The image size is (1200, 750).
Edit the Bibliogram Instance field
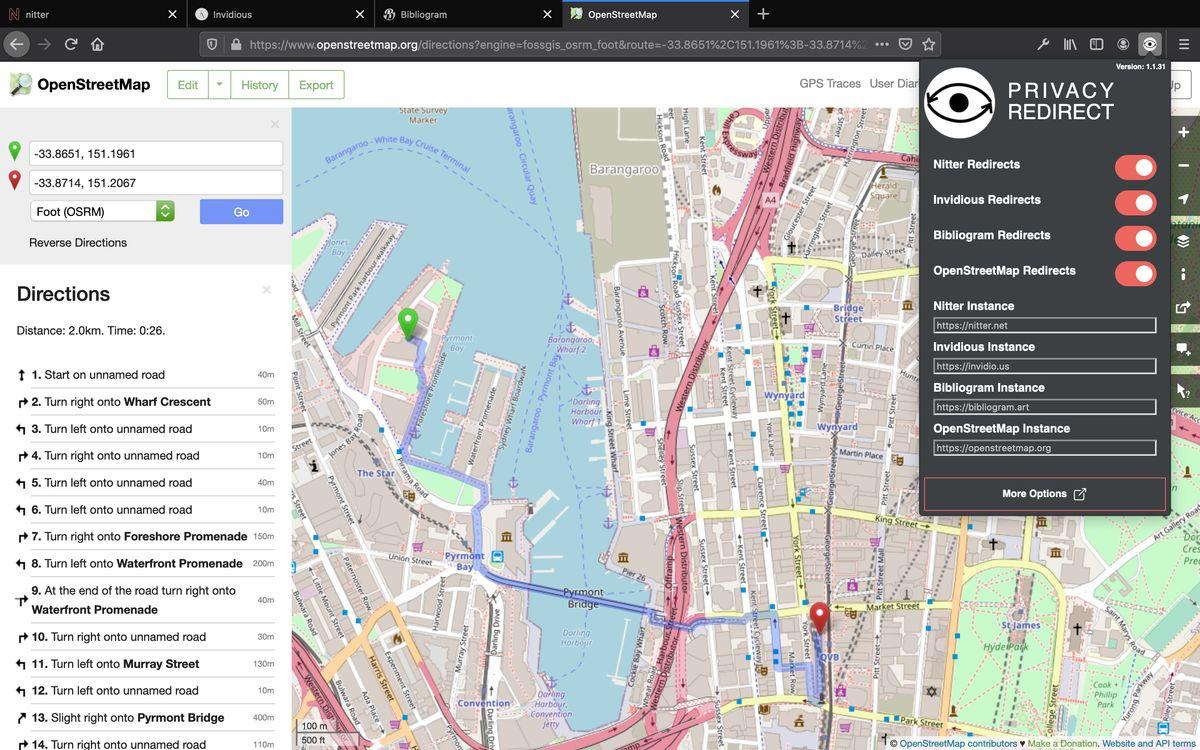(1045, 407)
